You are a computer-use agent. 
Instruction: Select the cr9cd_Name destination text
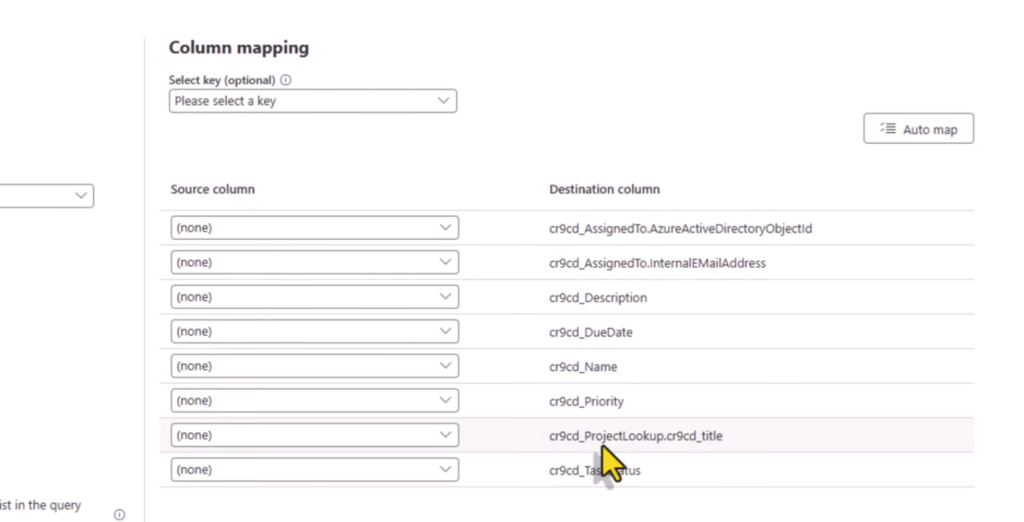[x=583, y=367]
